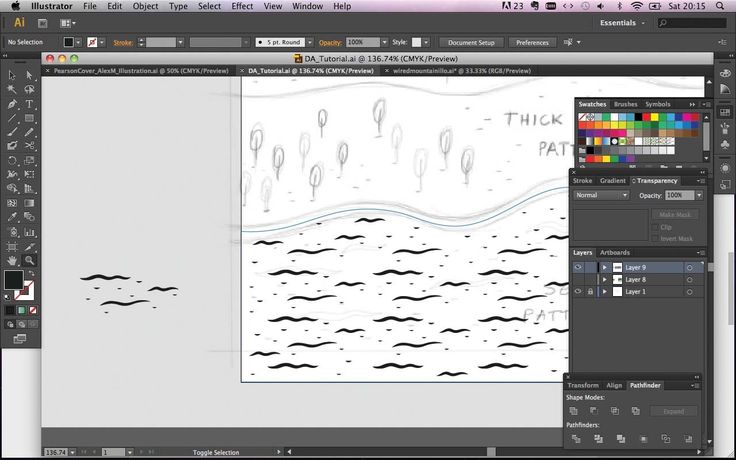The image size is (736, 460).
Task: Hide Layer 1 with its eye icon
Action: pos(578,291)
